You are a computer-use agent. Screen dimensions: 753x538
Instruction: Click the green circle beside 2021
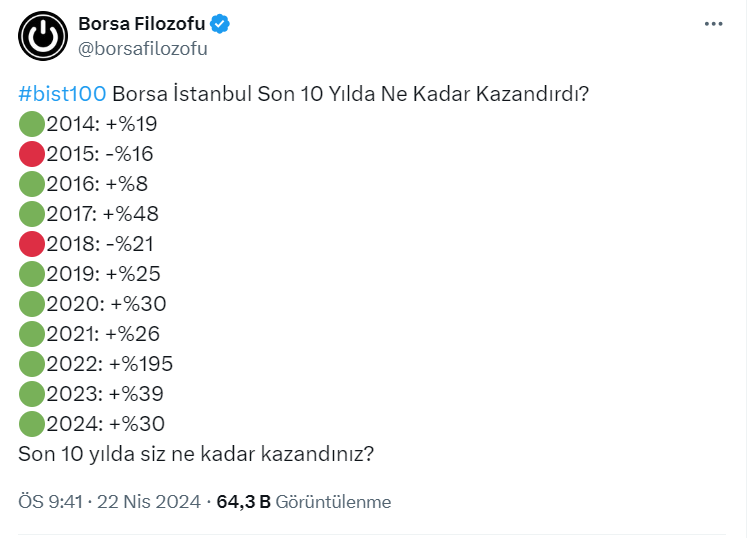pyautogui.click(x=32, y=334)
